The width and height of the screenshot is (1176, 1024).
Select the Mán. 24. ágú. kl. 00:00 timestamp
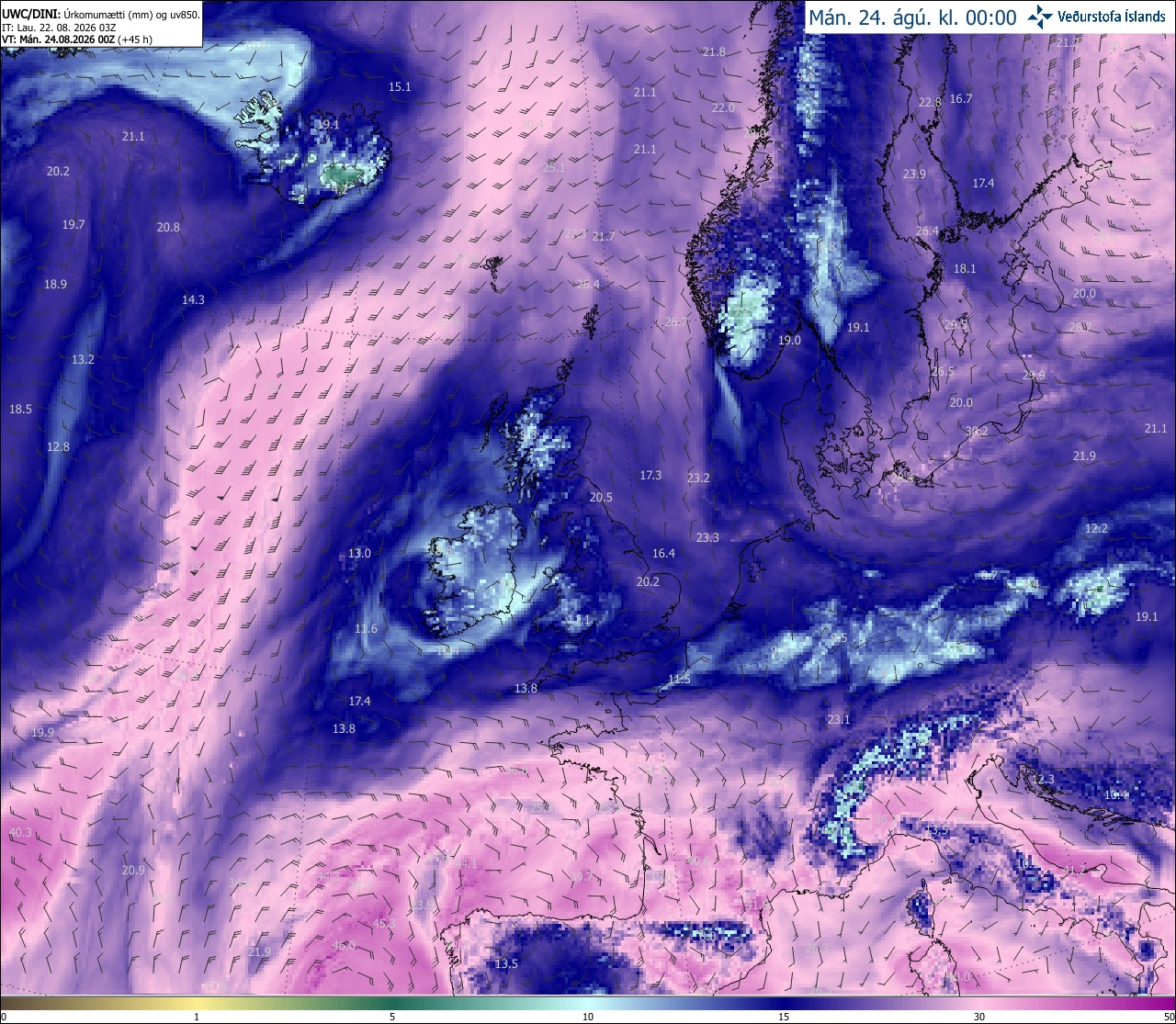point(912,17)
